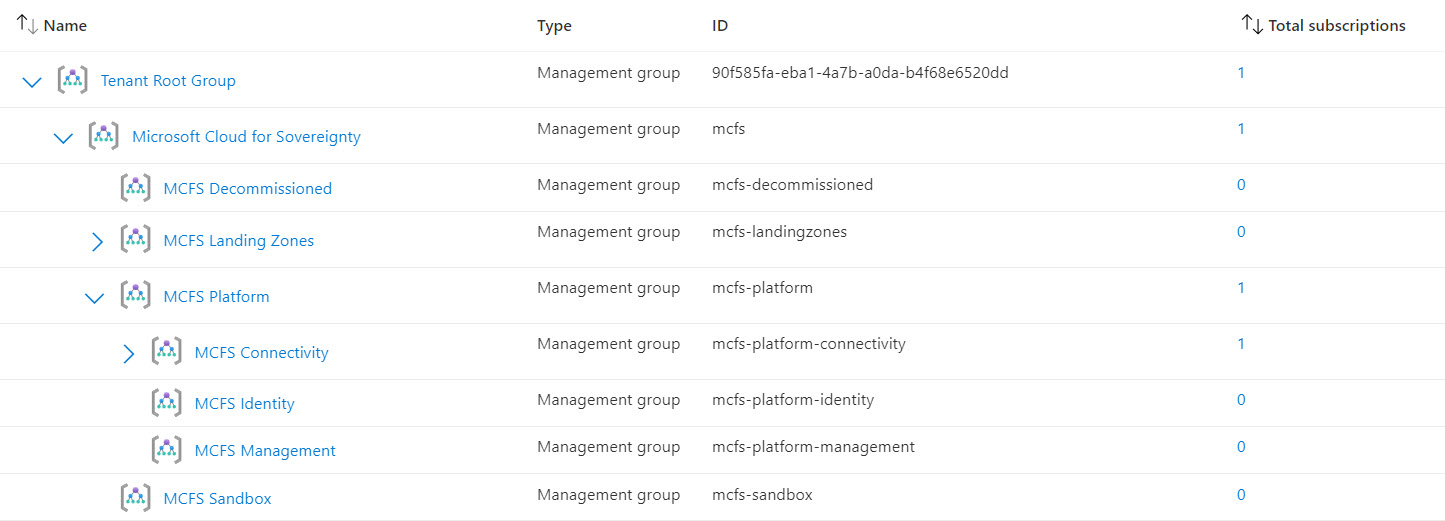The width and height of the screenshot is (1445, 521).
Task: Collapse the Tenant Root Group node
Action: click(x=32, y=82)
